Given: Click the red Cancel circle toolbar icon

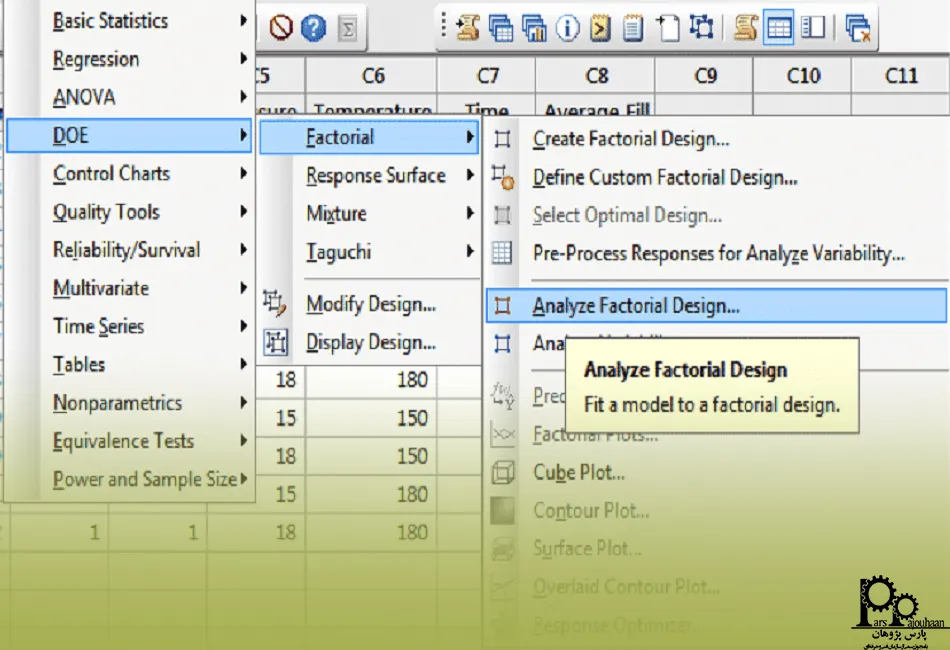Looking at the screenshot, I should [x=281, y=27].
